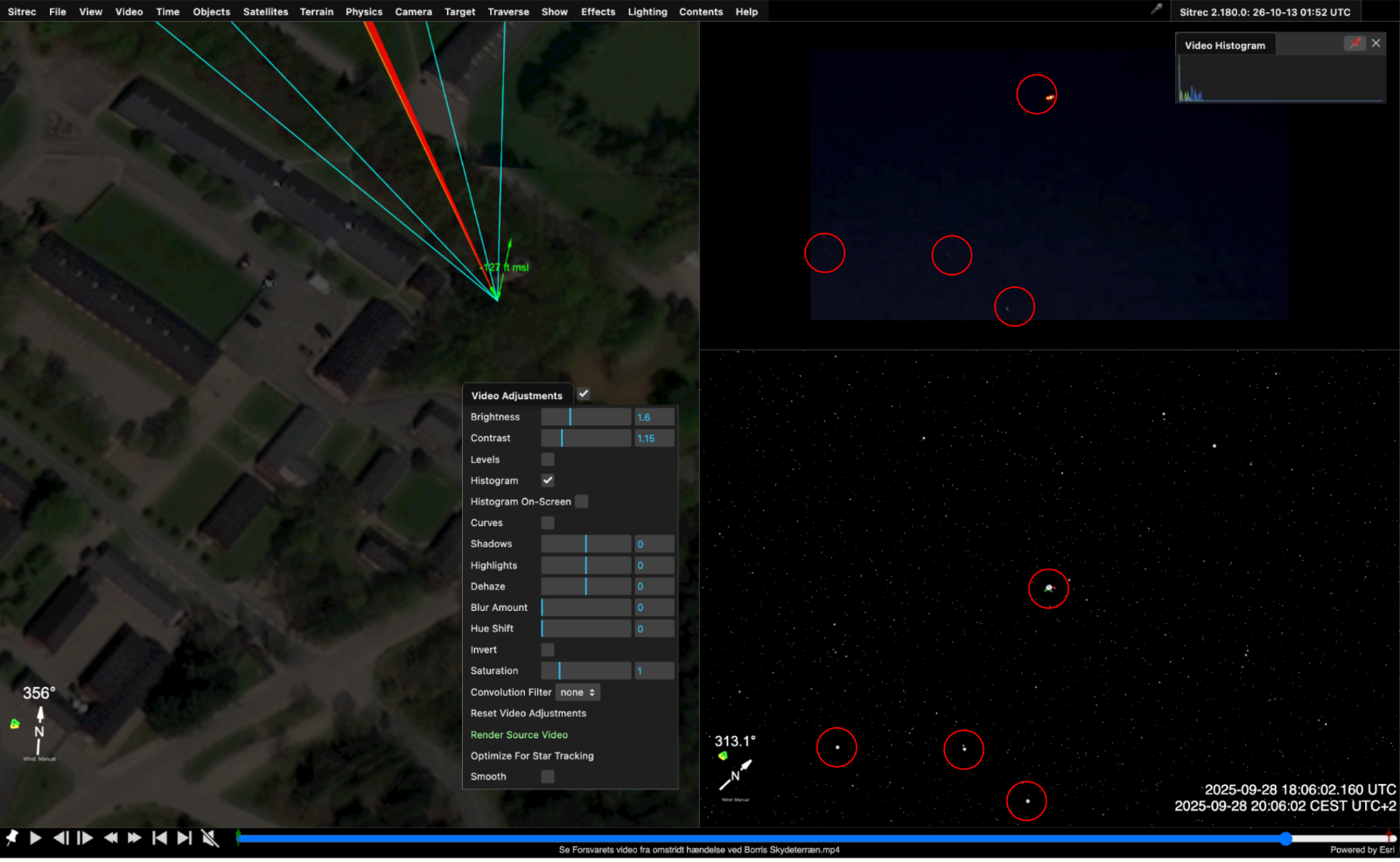Click Optimize For Star Tracking
The width and height of the screenshot is (1400, 862).
[x=532, y=756]
